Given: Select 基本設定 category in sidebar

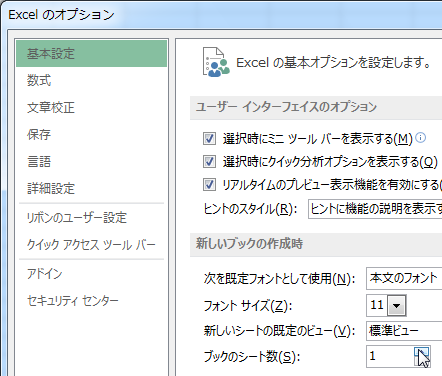Looking at the screenshot, I should tap(91, 54).
